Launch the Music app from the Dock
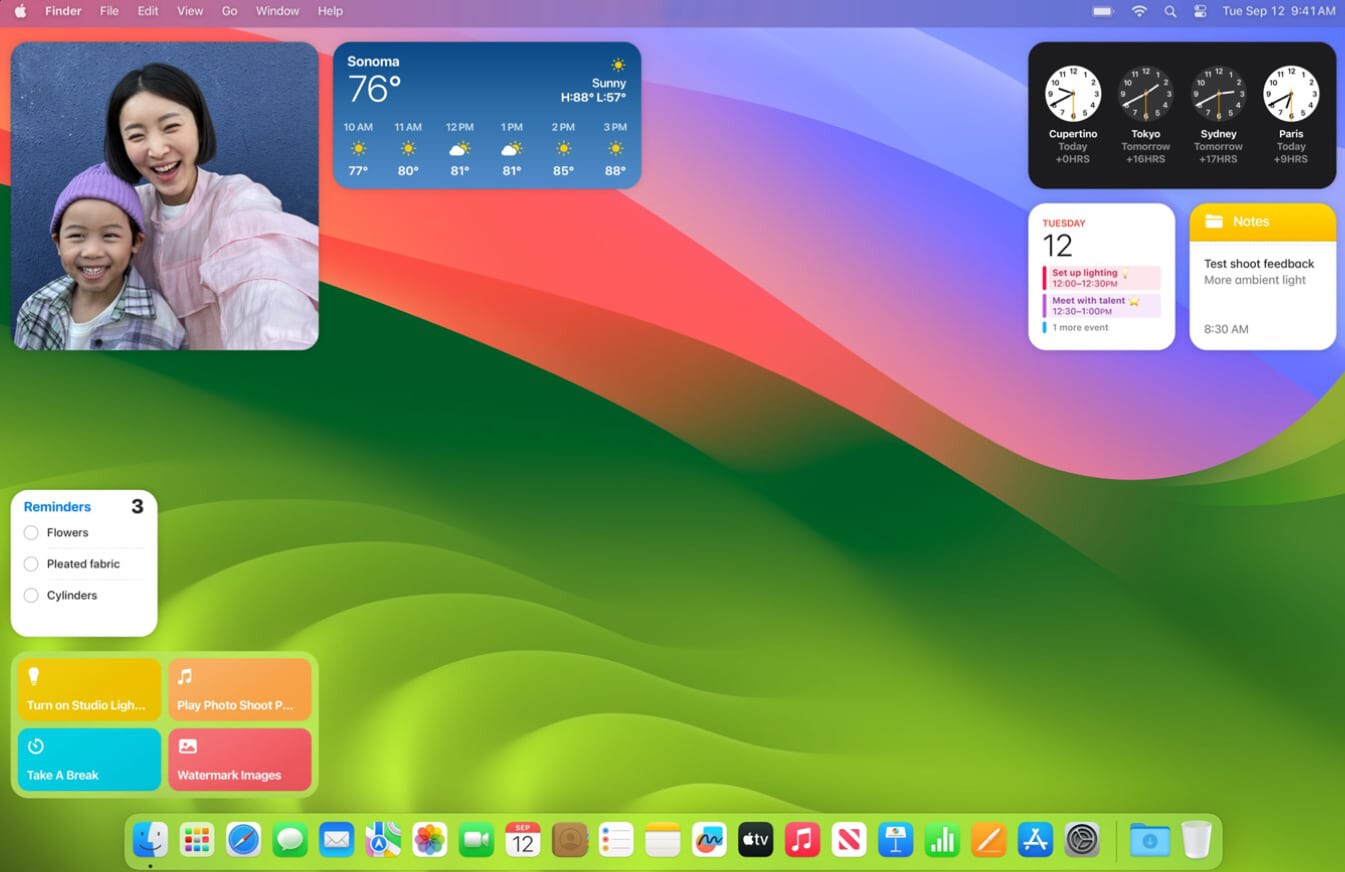 coord(801,840)
